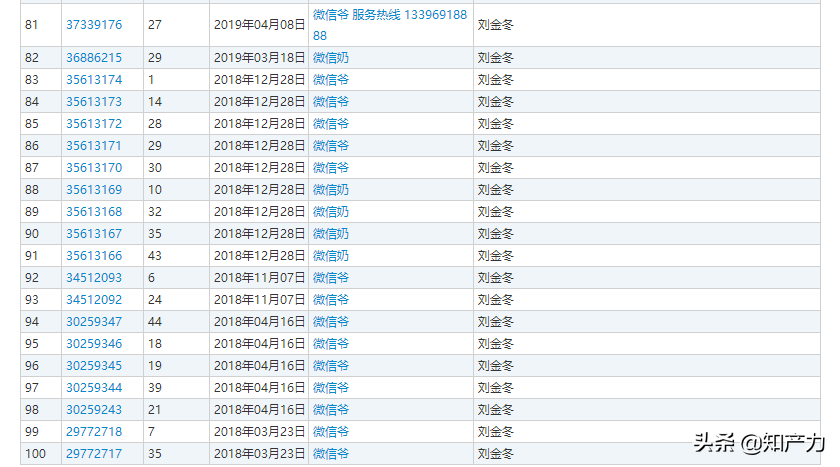Open registration number 35613166 link

click(x=94, y=255)
